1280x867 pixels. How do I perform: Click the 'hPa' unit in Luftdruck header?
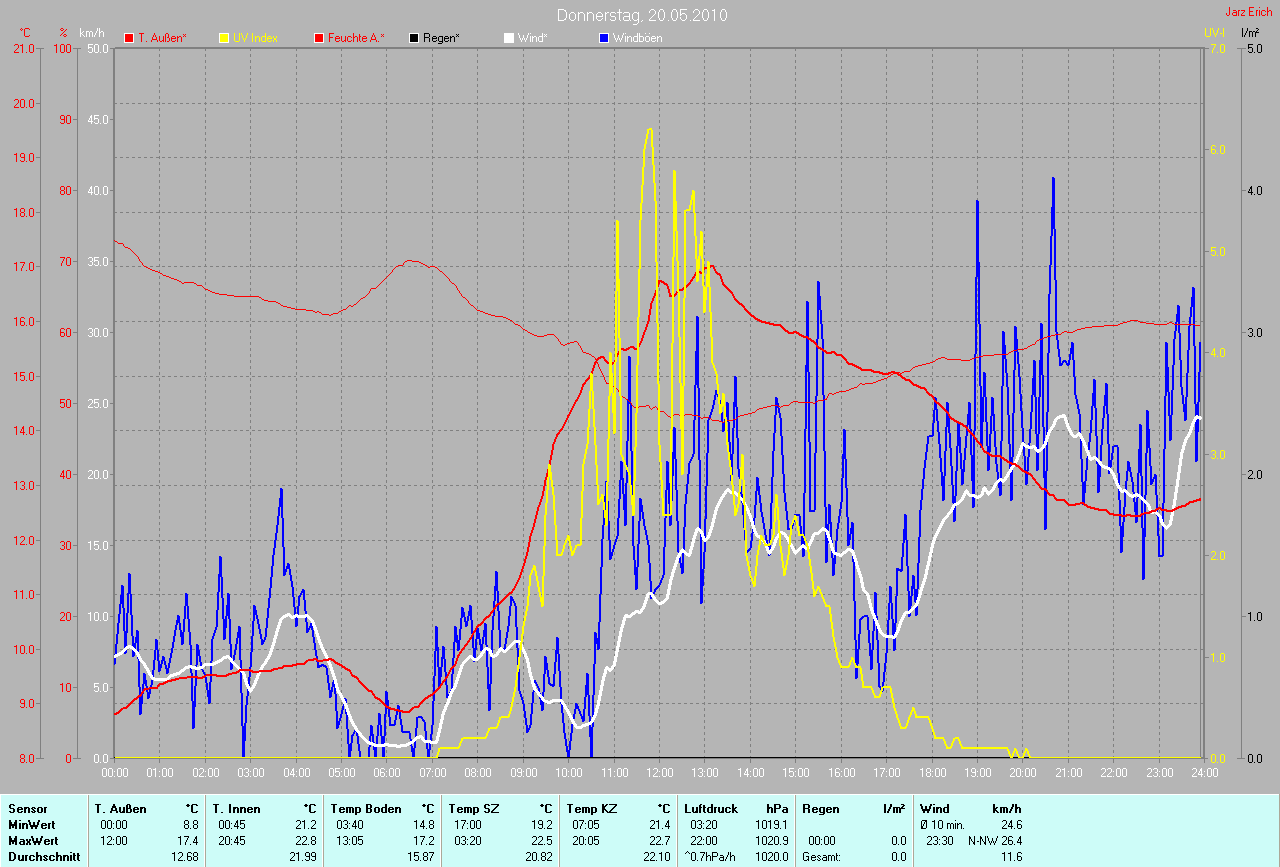(778, 808)
